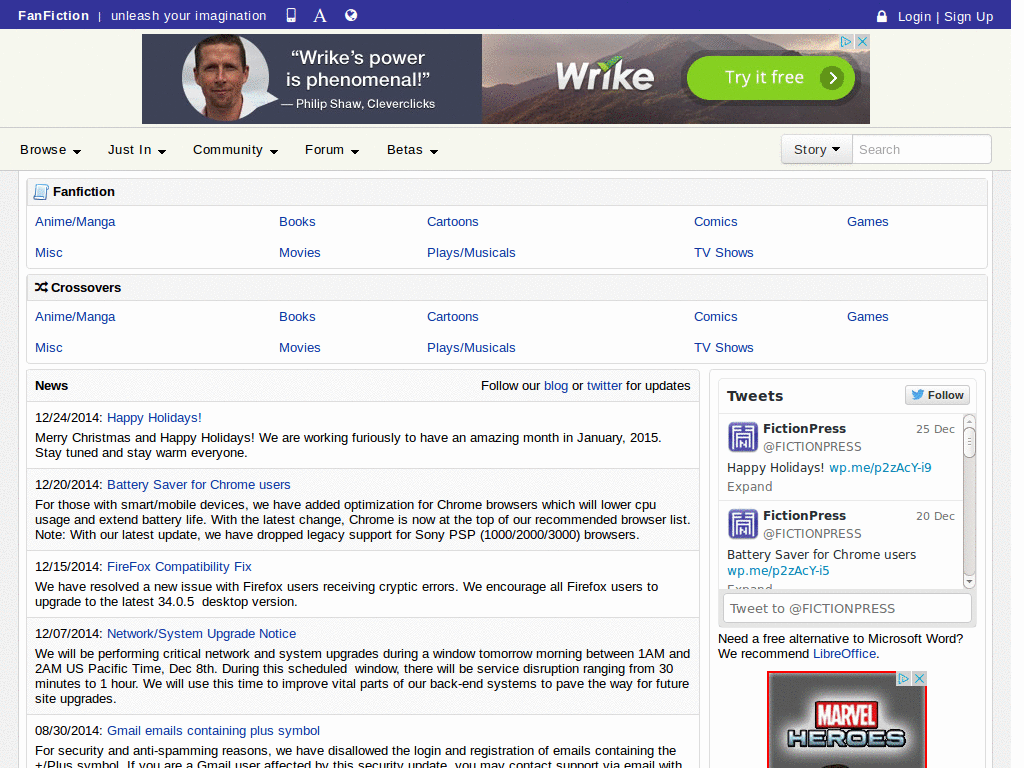1024x768 pixels.
Task: Follow FictionPress on Twitter button
Action: tap(937, 395)
